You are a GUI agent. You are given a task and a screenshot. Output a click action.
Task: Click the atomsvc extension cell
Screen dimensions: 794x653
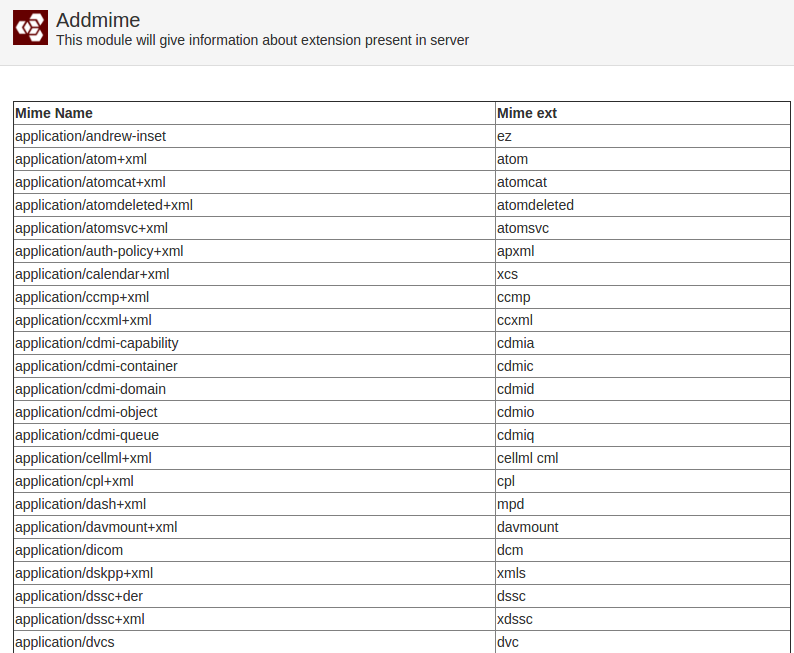643,228
